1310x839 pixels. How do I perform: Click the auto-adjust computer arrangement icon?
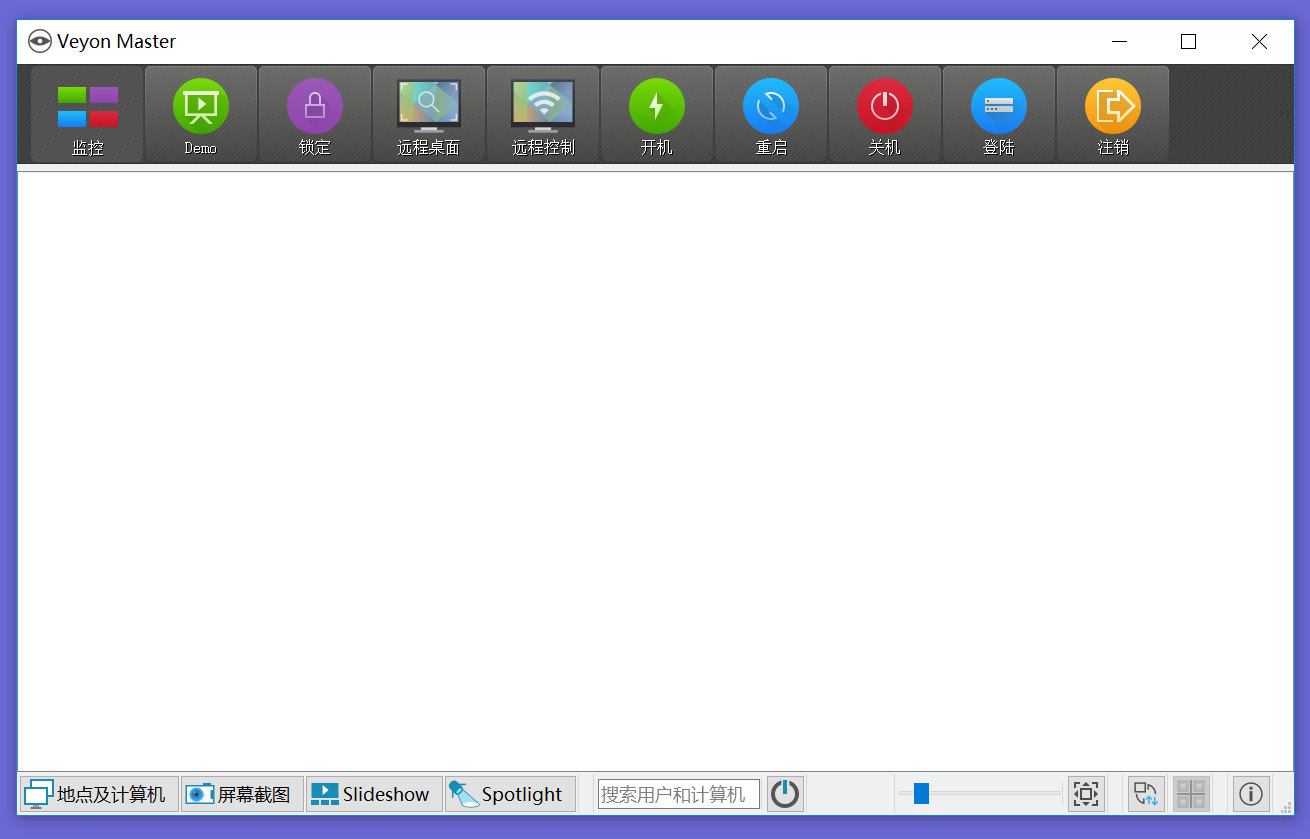[x=1145, y=793]
